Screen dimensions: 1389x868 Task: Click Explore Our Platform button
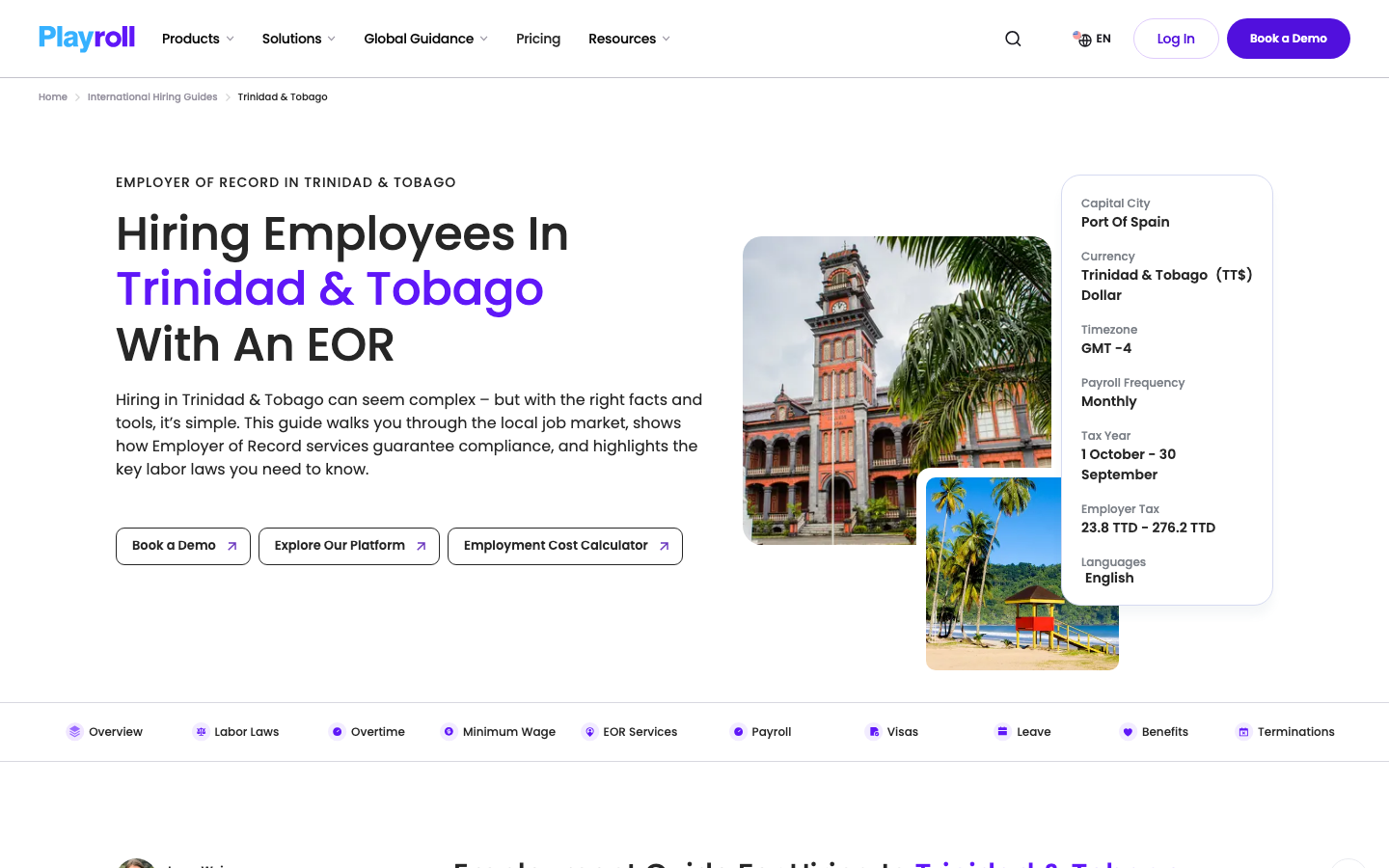349,546
